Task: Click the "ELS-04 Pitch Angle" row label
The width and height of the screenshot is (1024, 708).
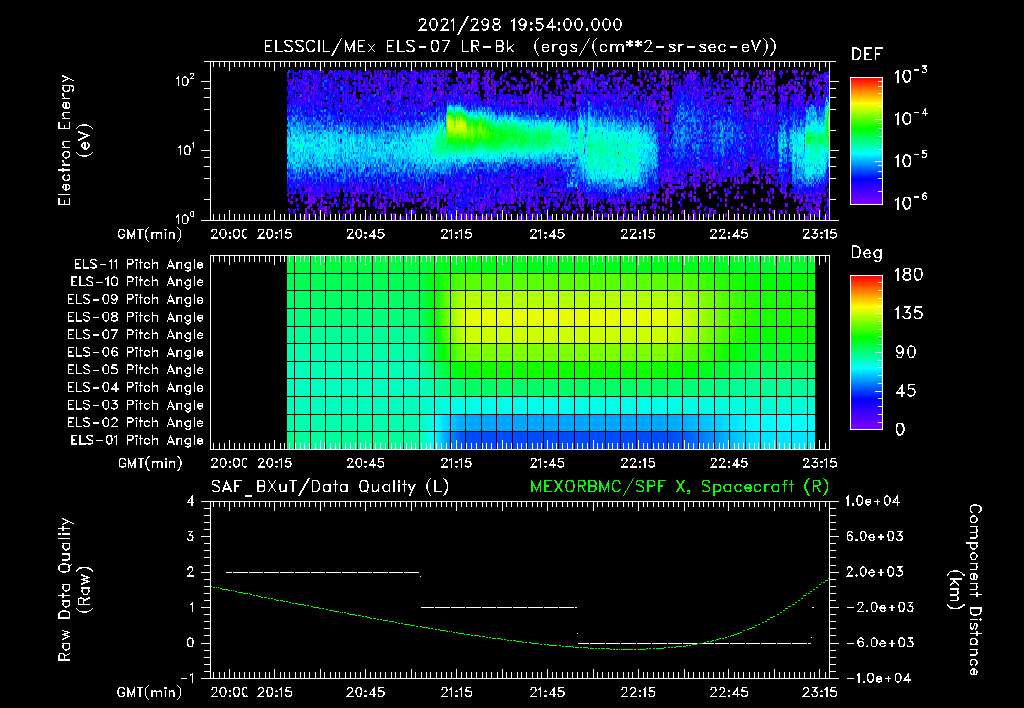Action: click(135, 388)
